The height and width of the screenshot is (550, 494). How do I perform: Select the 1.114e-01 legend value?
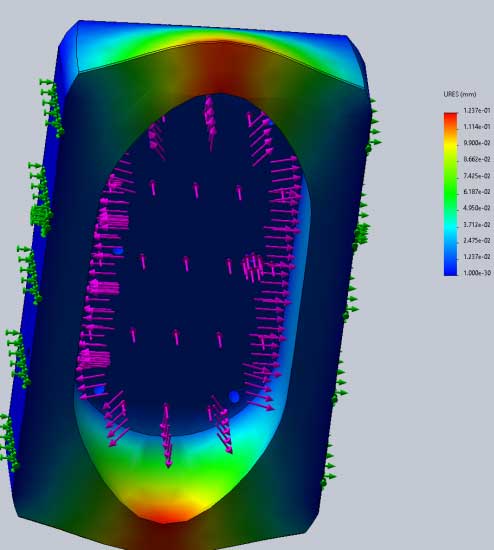477,127
